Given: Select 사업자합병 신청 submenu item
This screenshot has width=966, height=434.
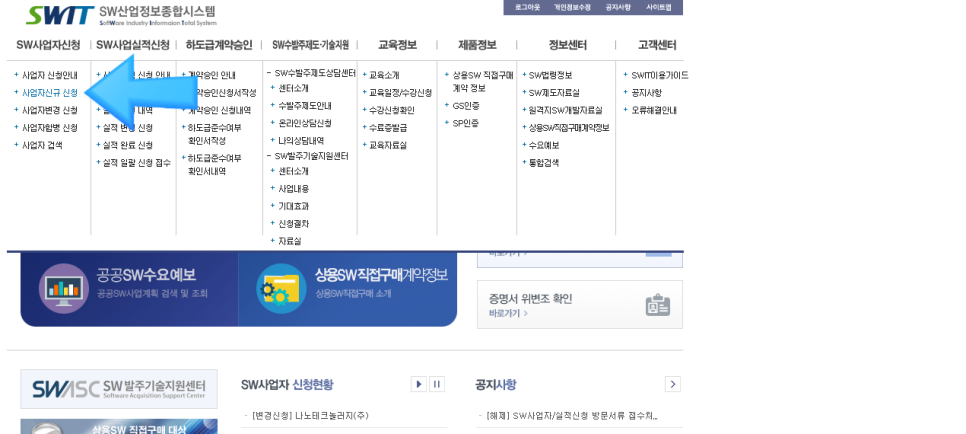Looking at the screenshot, I should click(x=49, y=128).
